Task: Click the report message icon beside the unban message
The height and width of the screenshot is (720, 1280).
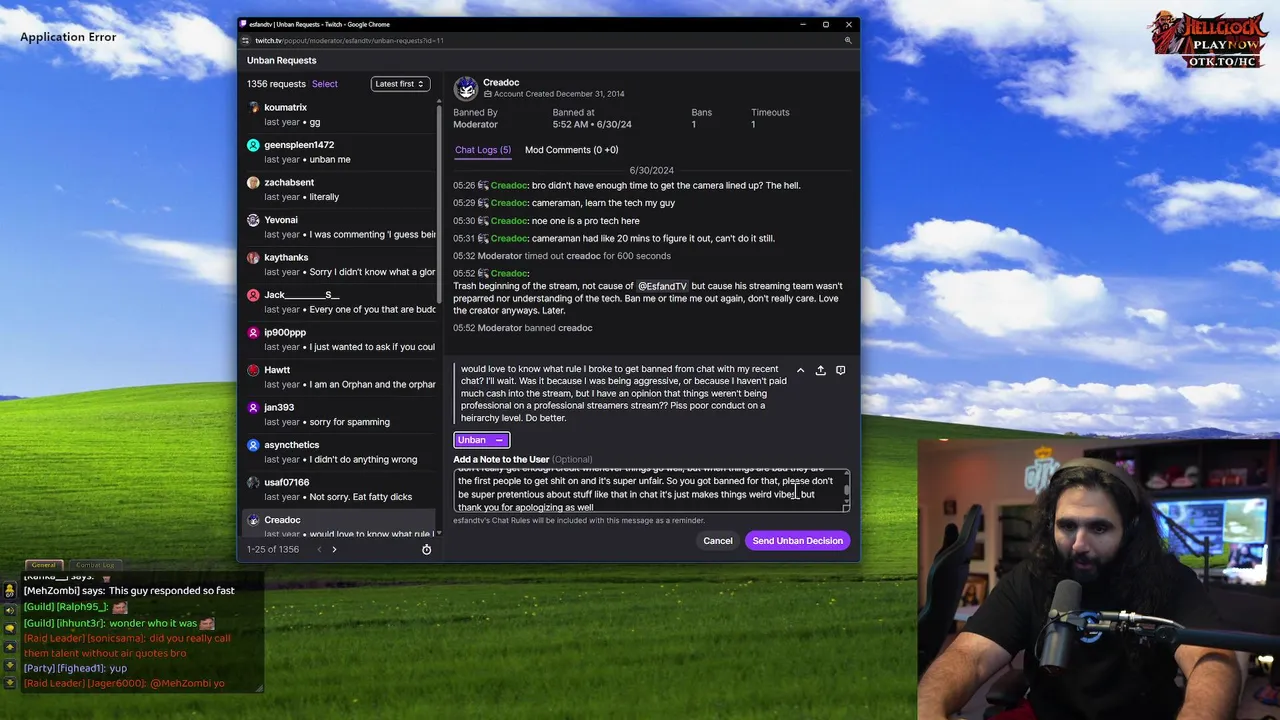Action: [x=840, y=370]
